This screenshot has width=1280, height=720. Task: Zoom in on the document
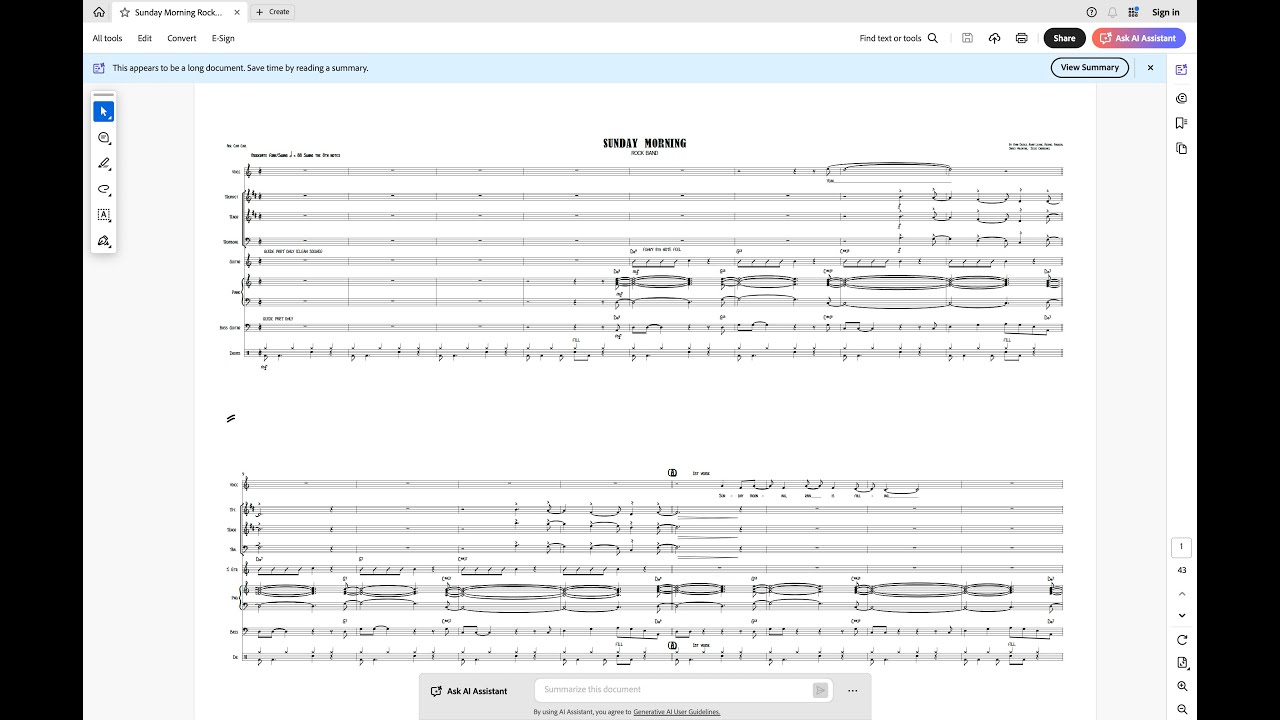point(1182,687)
